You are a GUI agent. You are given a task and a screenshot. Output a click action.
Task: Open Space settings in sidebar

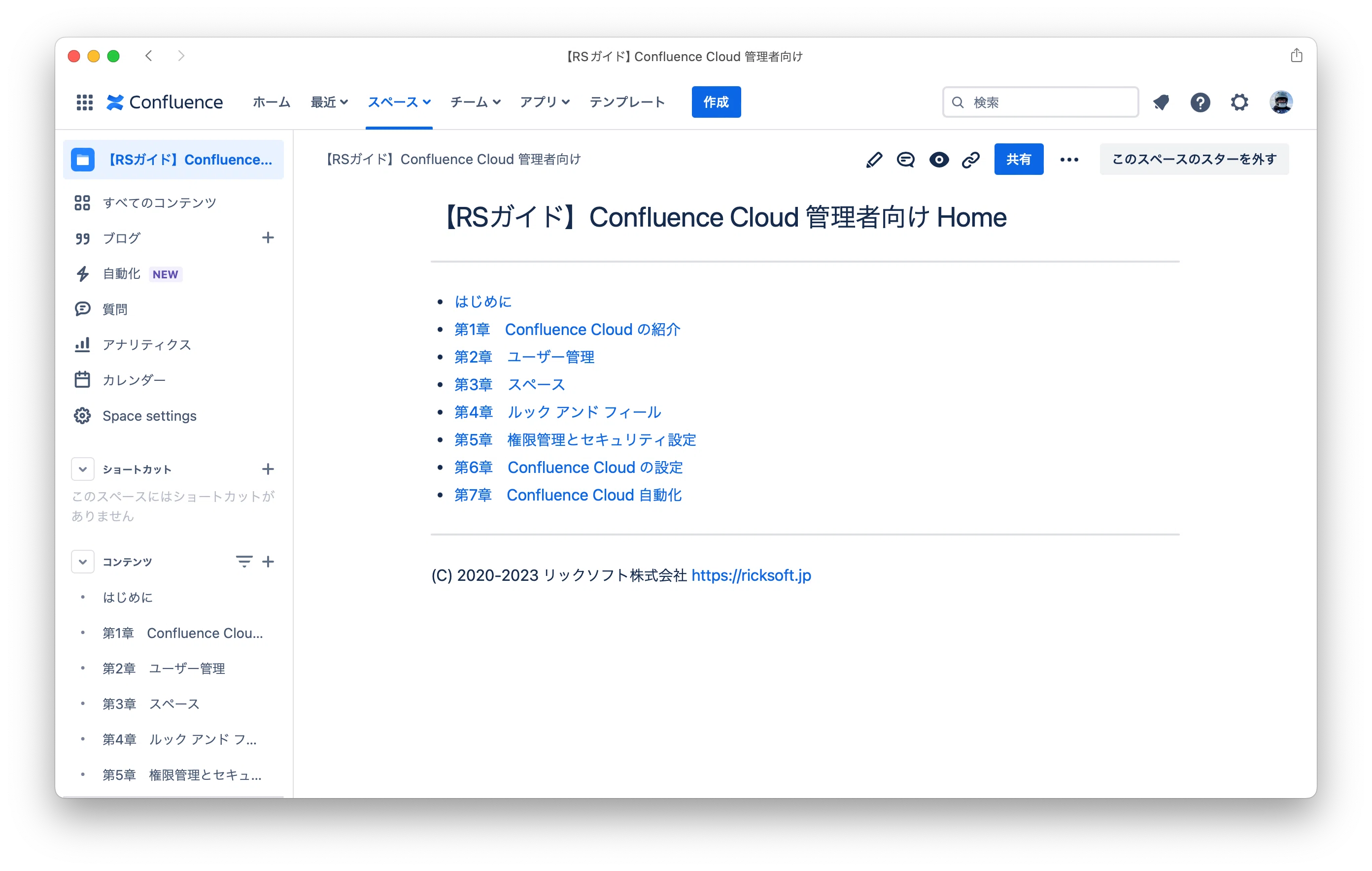click(173, 416)
